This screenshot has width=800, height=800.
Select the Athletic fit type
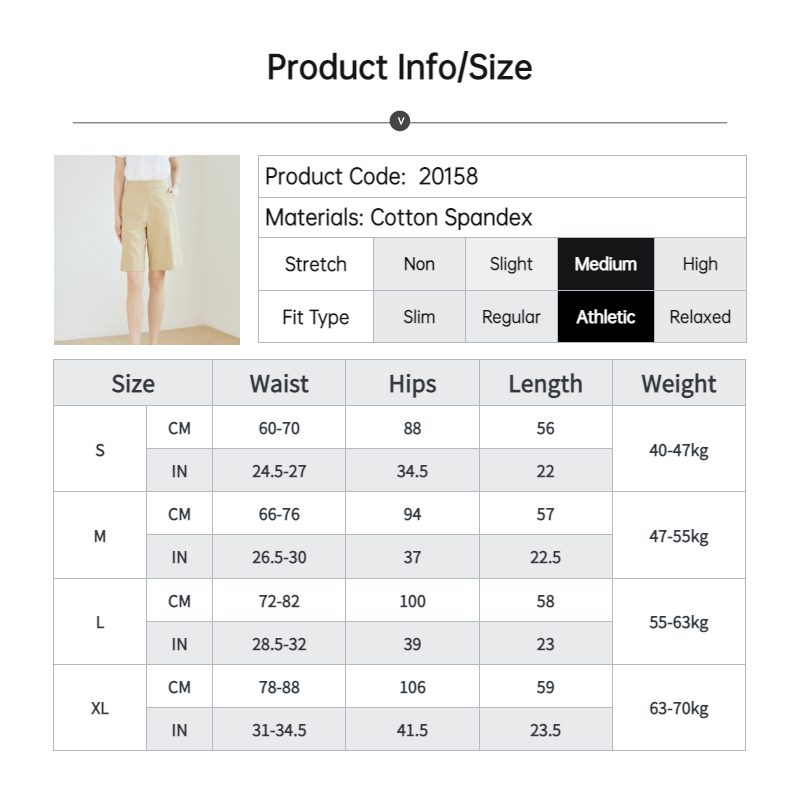(606, 317)
